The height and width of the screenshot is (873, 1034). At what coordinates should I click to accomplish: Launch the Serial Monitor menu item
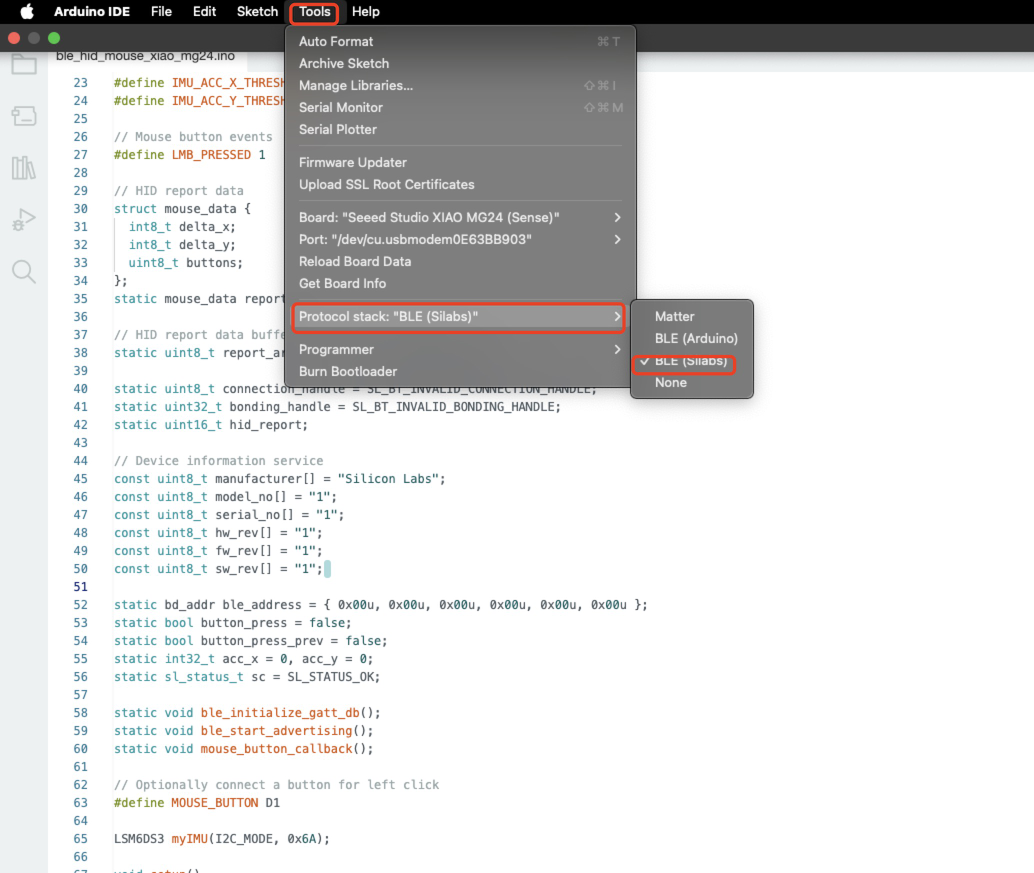tap(460, 107)
